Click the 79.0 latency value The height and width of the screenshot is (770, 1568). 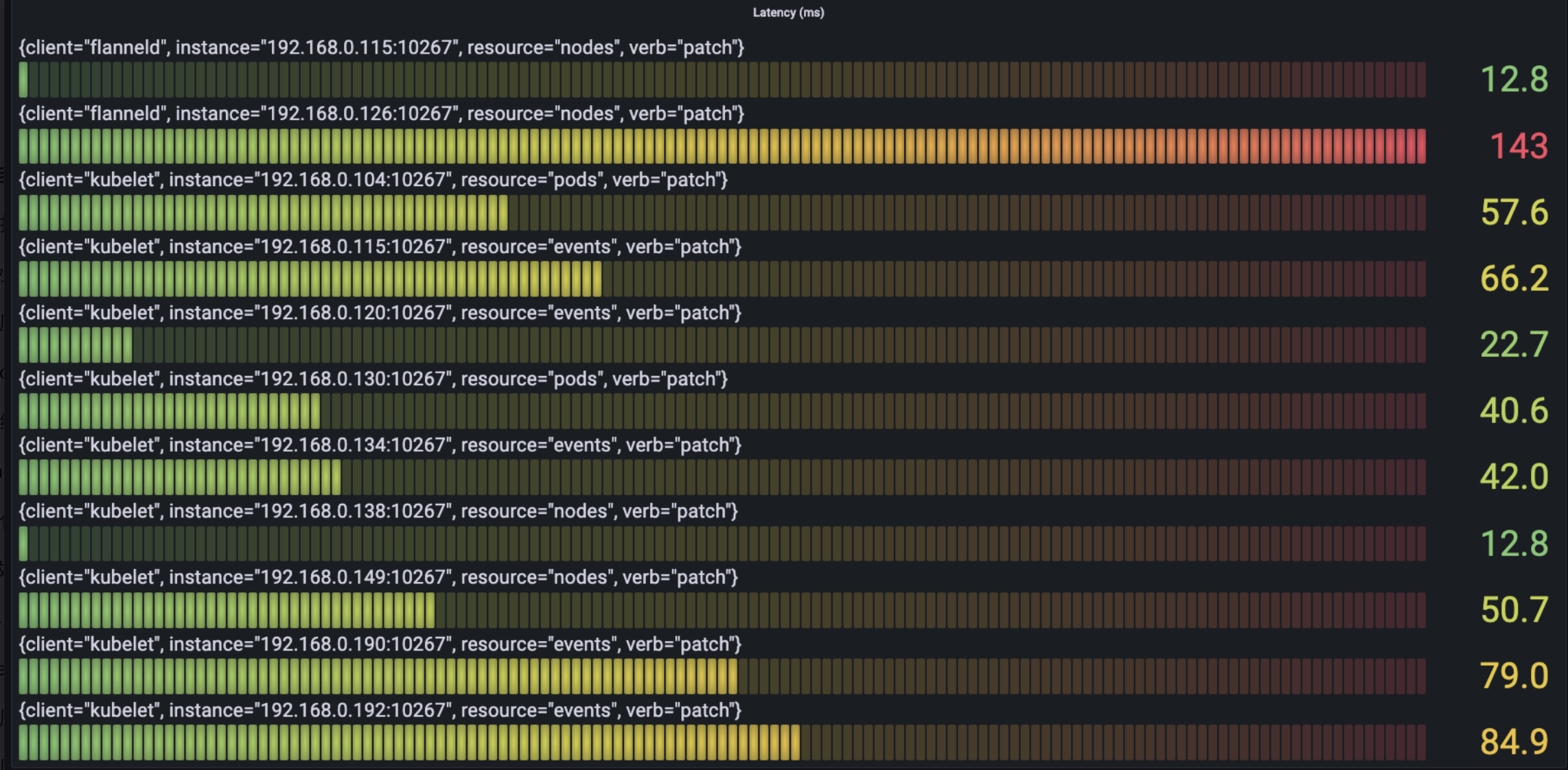point(1514,676)
